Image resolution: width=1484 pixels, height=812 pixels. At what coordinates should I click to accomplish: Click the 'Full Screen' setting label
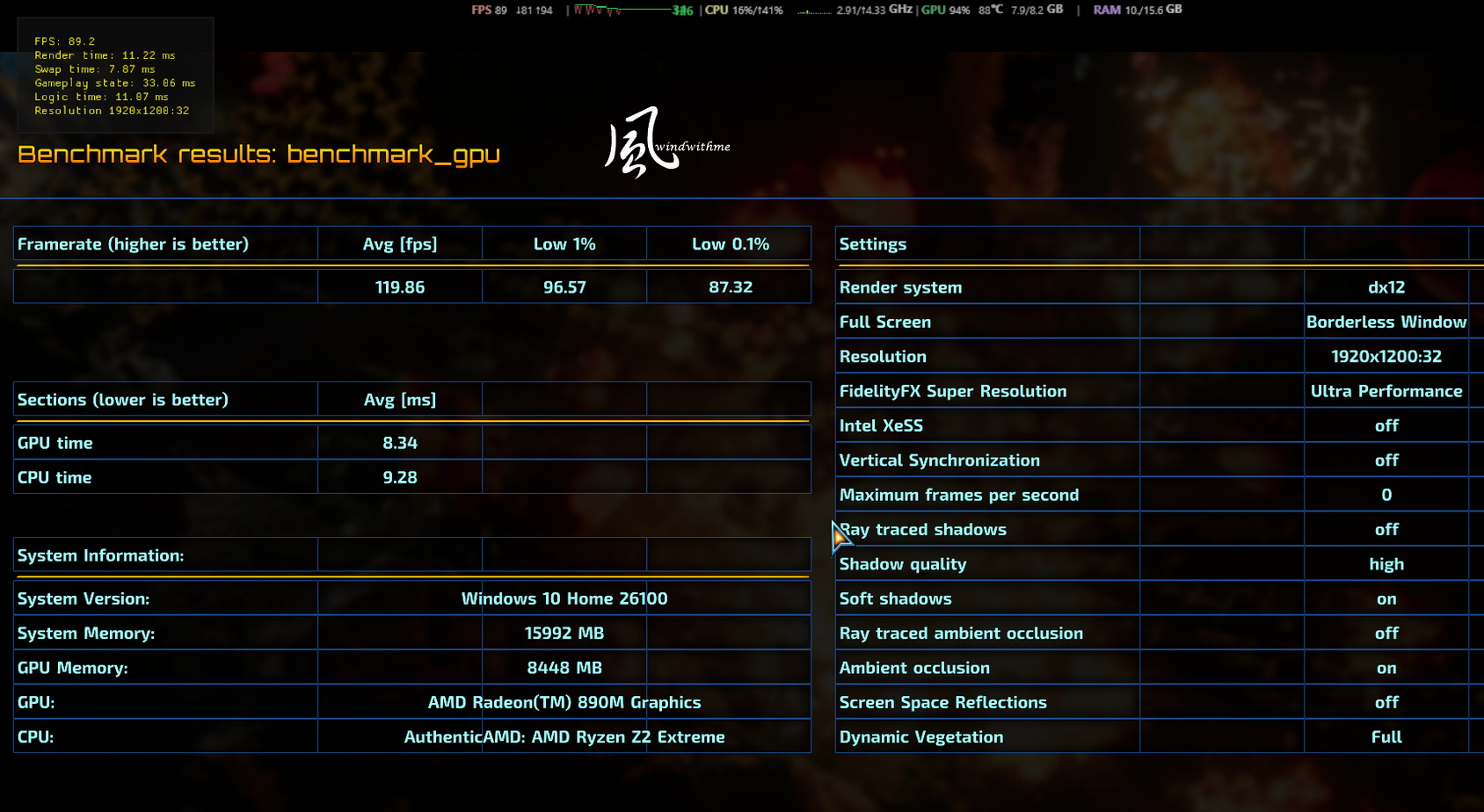coord(885,322)
